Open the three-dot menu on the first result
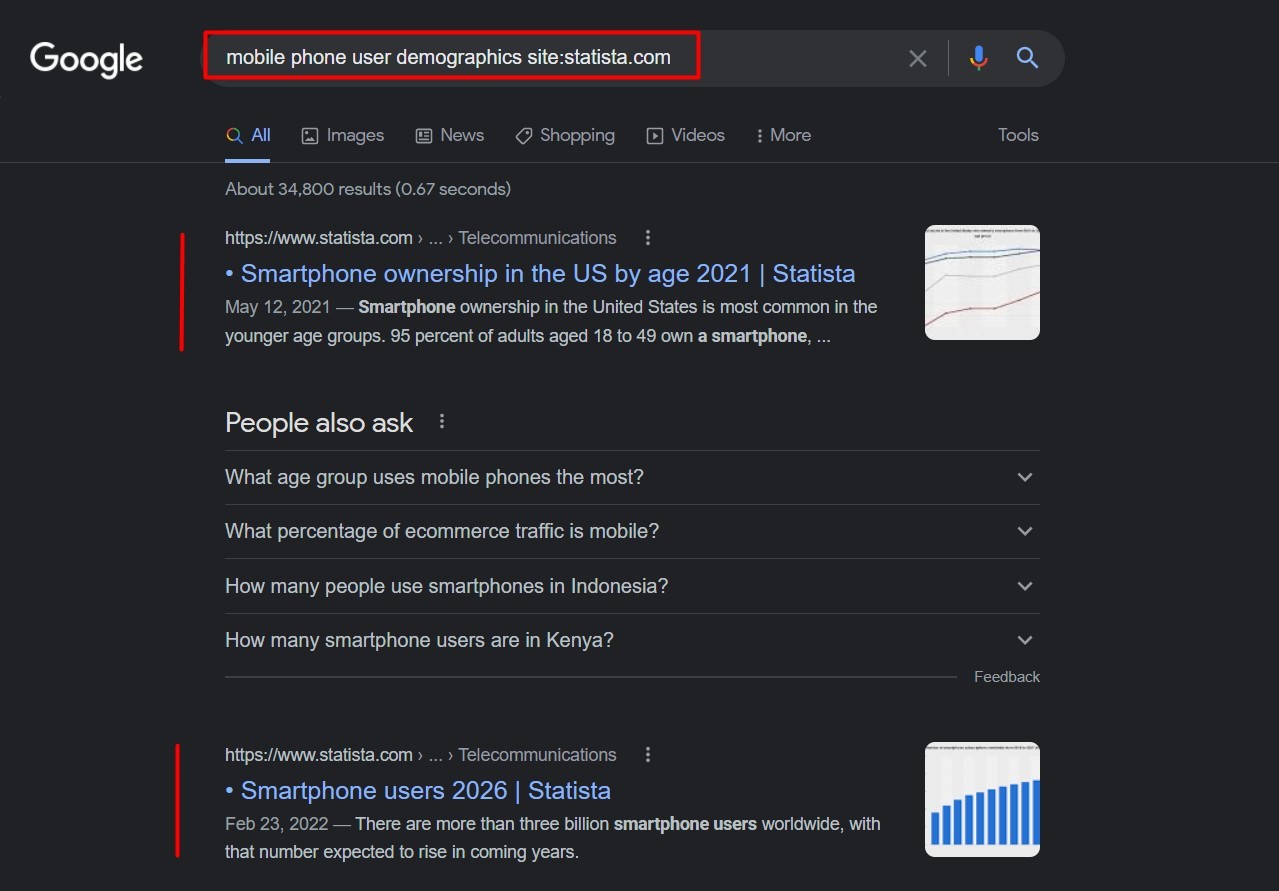This screenshot has height=891, width=1279. [x=648, y=237]
